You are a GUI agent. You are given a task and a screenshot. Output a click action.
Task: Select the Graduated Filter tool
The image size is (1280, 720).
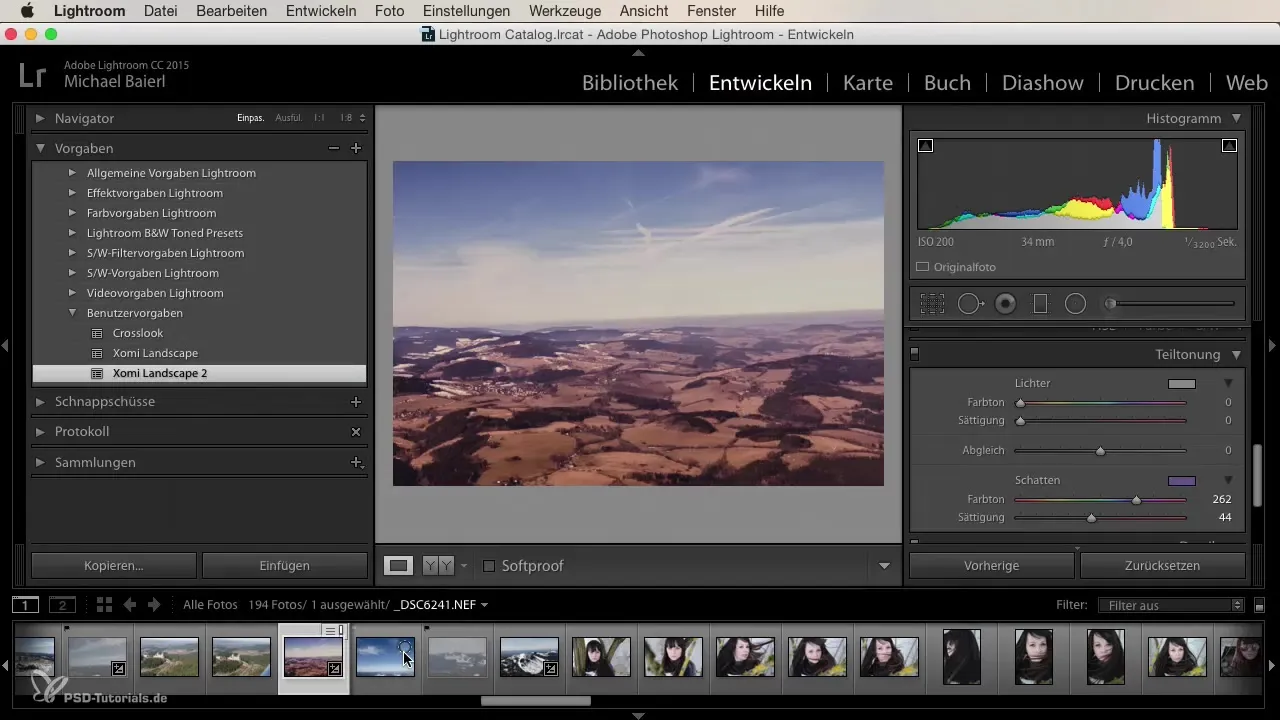[1040, 304]
